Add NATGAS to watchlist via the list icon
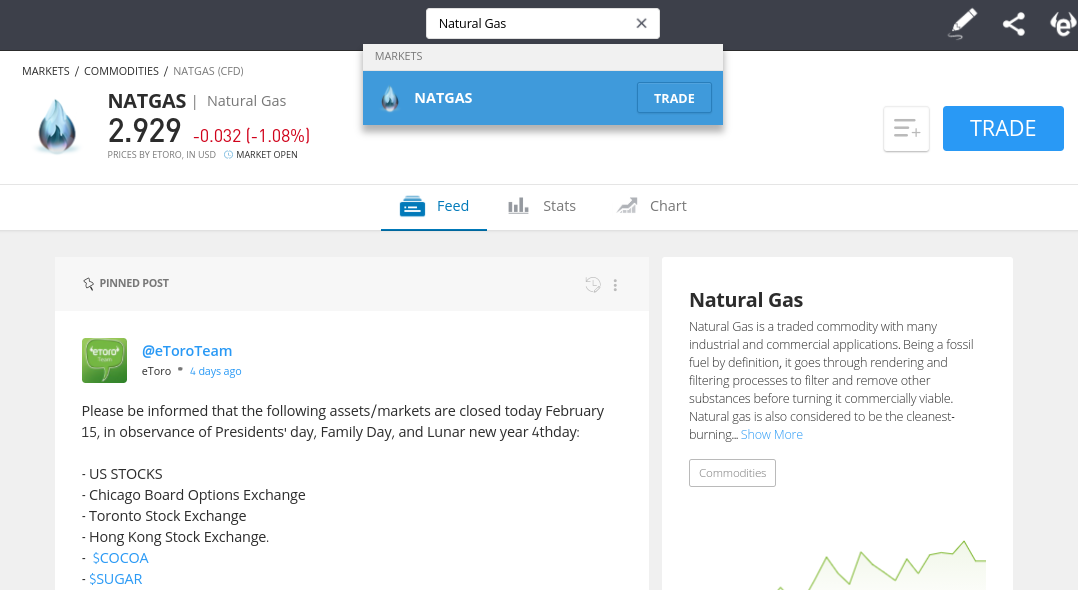The image size is (1078, 590). coord(905,128)
